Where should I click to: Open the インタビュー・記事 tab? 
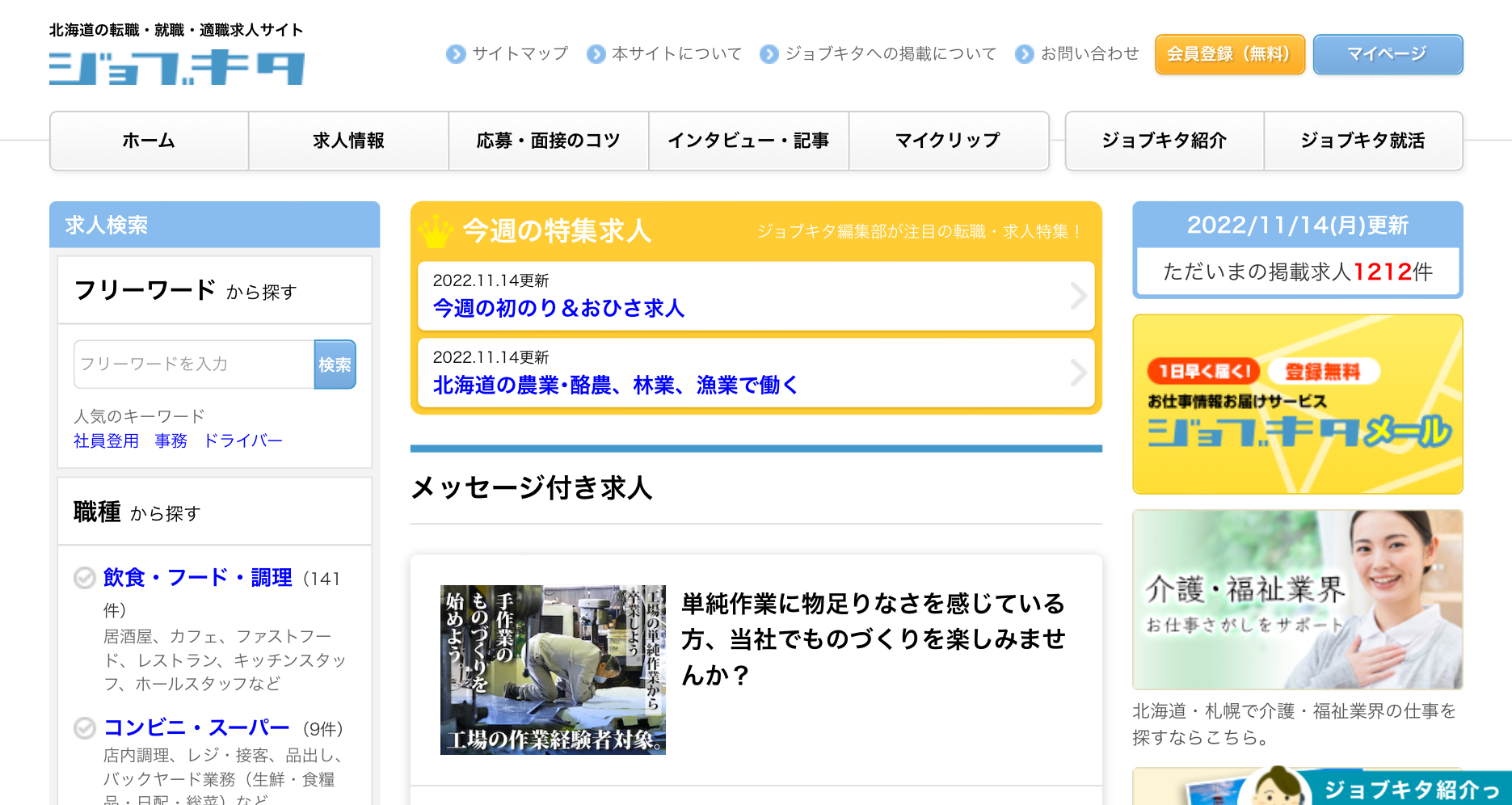[x=748, y=141]
